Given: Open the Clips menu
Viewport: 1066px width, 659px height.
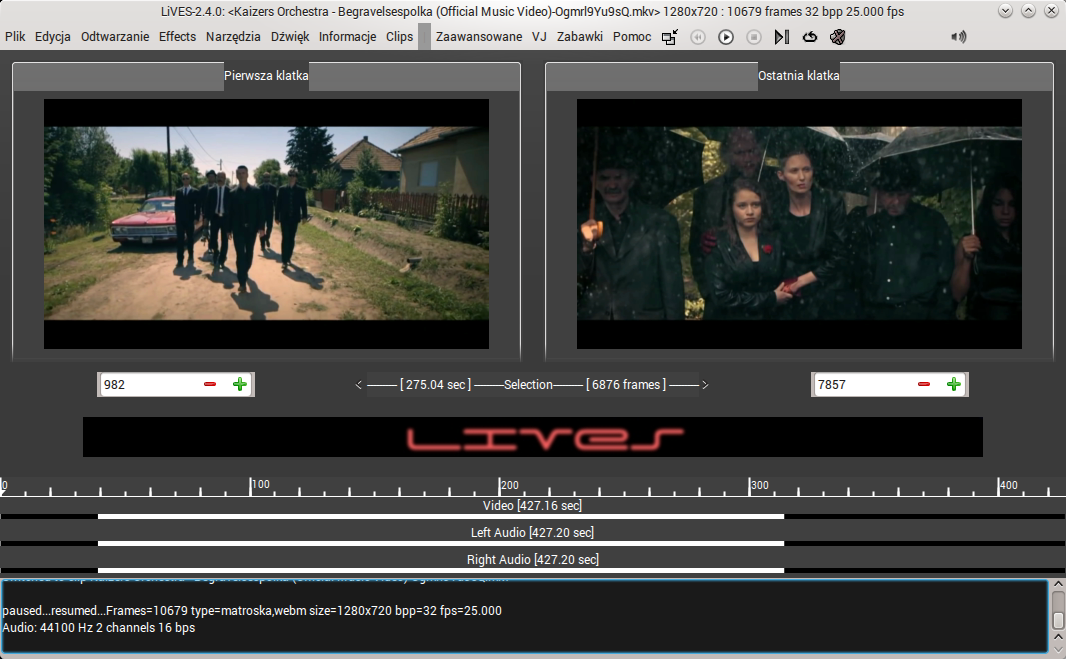Looking at the screenshot, I should pos(400,37).
